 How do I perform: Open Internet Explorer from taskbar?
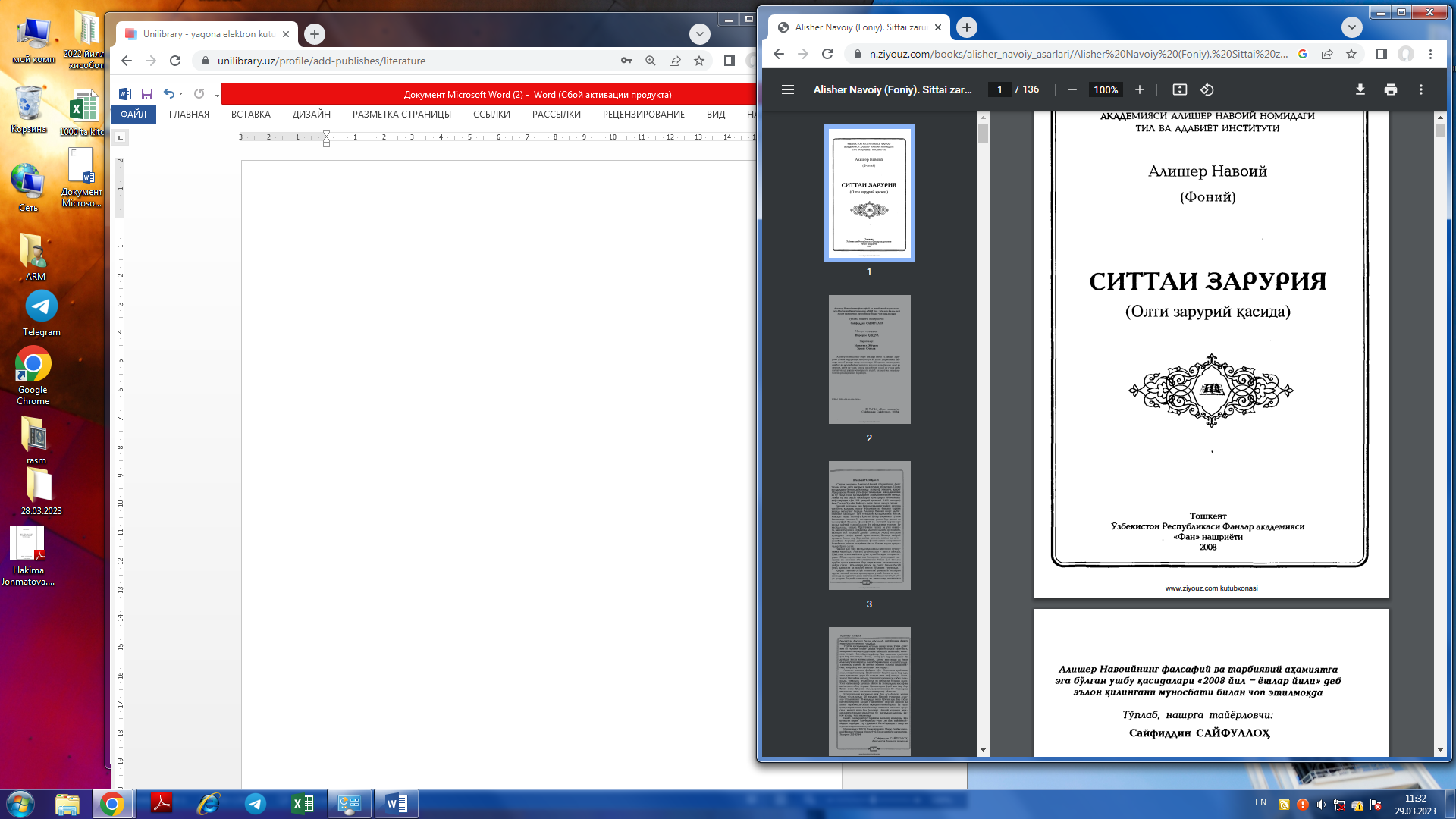(209, 804)
